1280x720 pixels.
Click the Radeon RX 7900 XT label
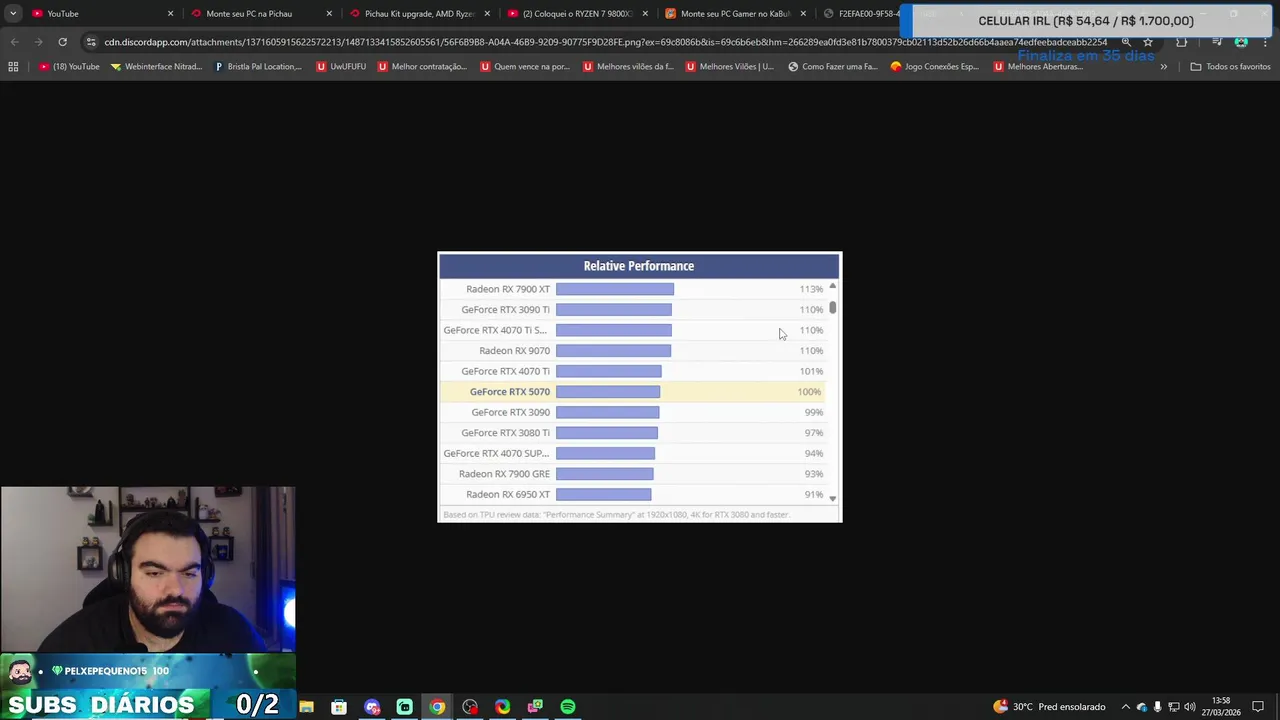click(x=508, y=289)
